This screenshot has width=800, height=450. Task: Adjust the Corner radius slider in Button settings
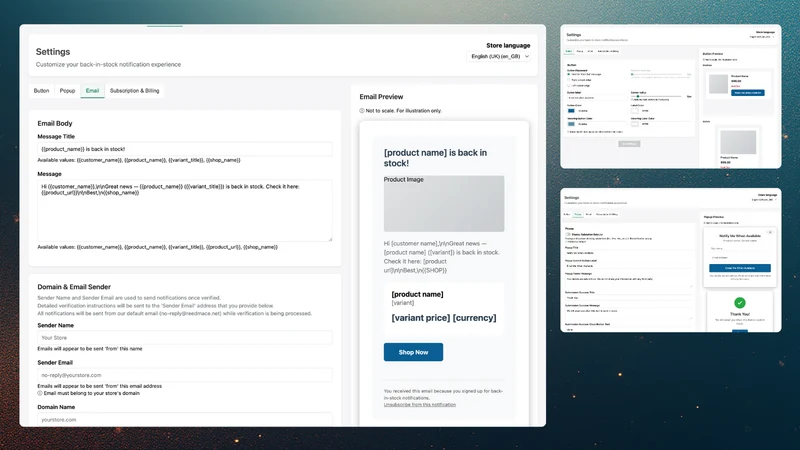[x=657, y=96]
